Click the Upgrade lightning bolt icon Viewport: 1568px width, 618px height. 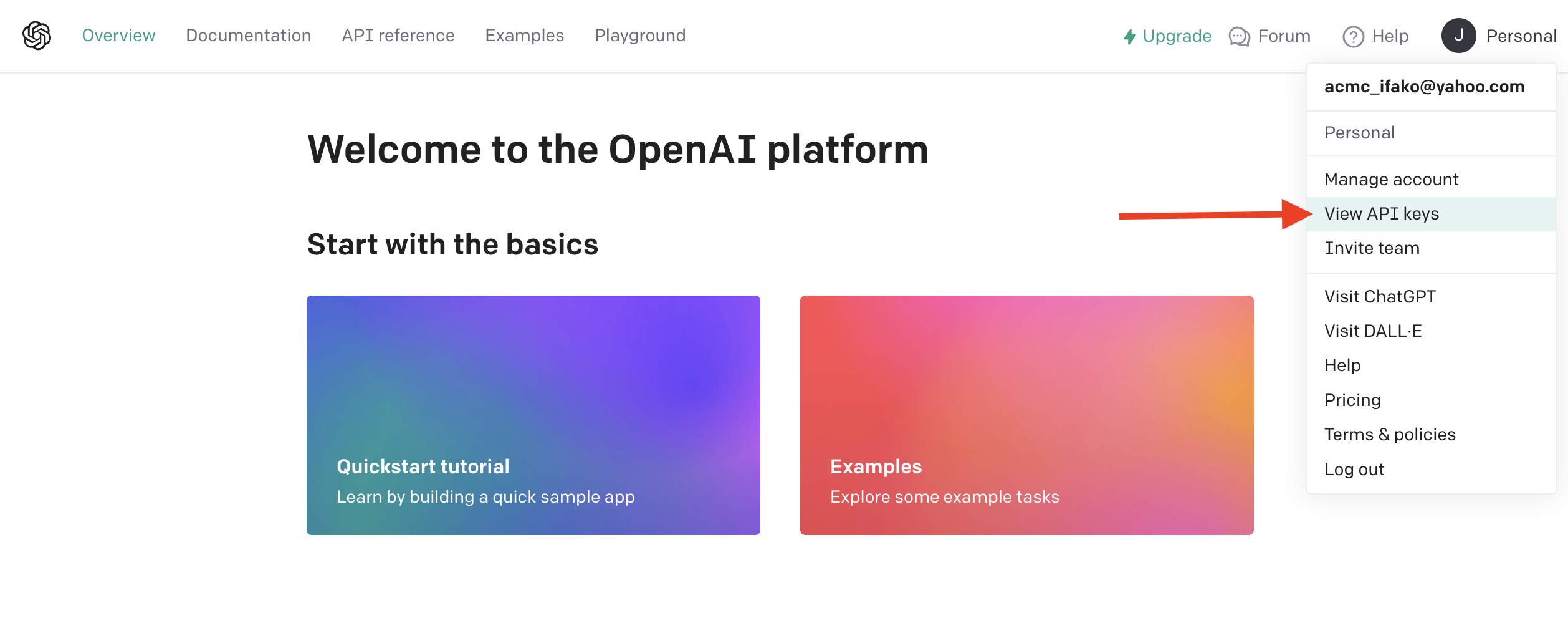1130,36
